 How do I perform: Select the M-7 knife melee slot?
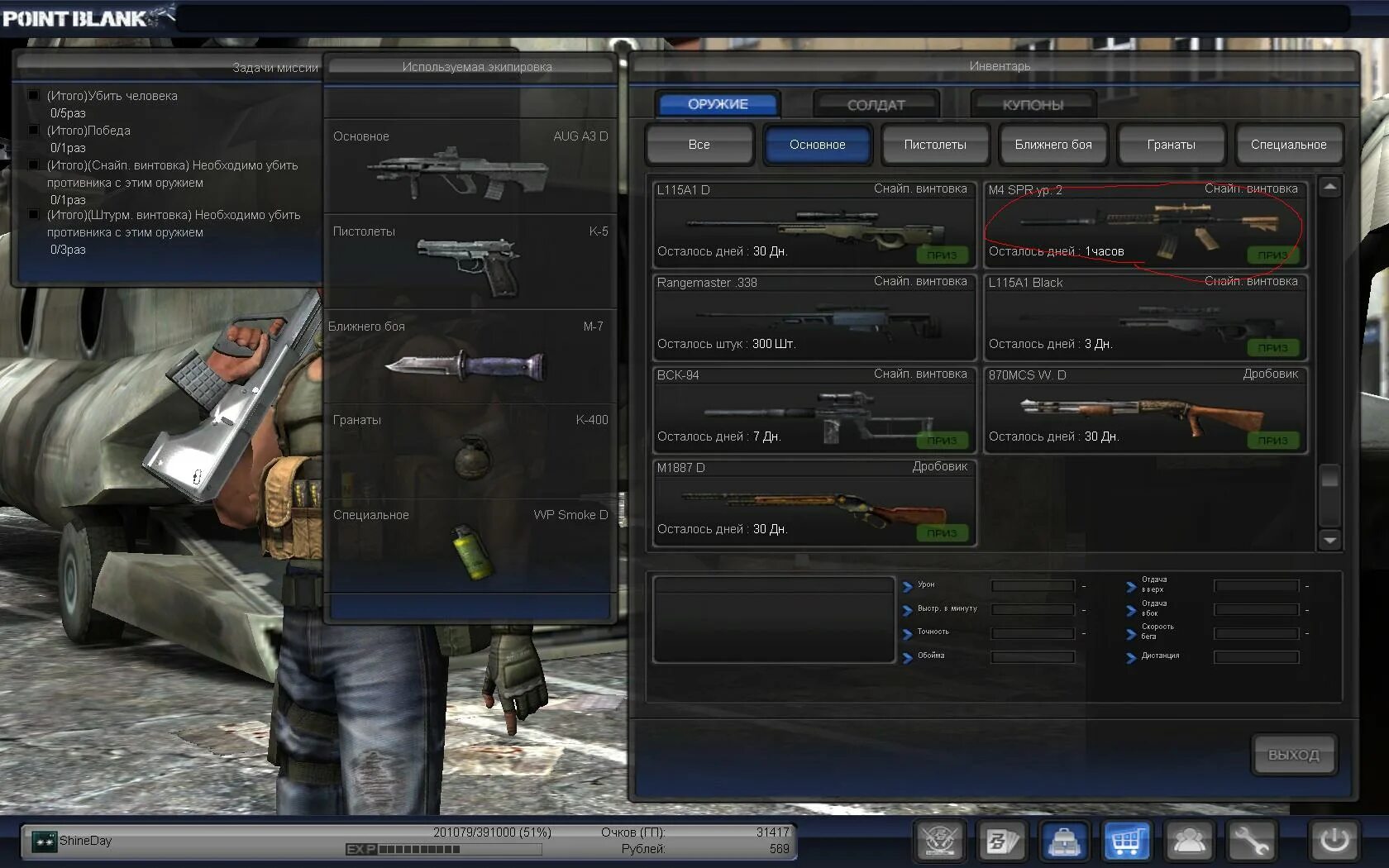(x=470, y=357)
